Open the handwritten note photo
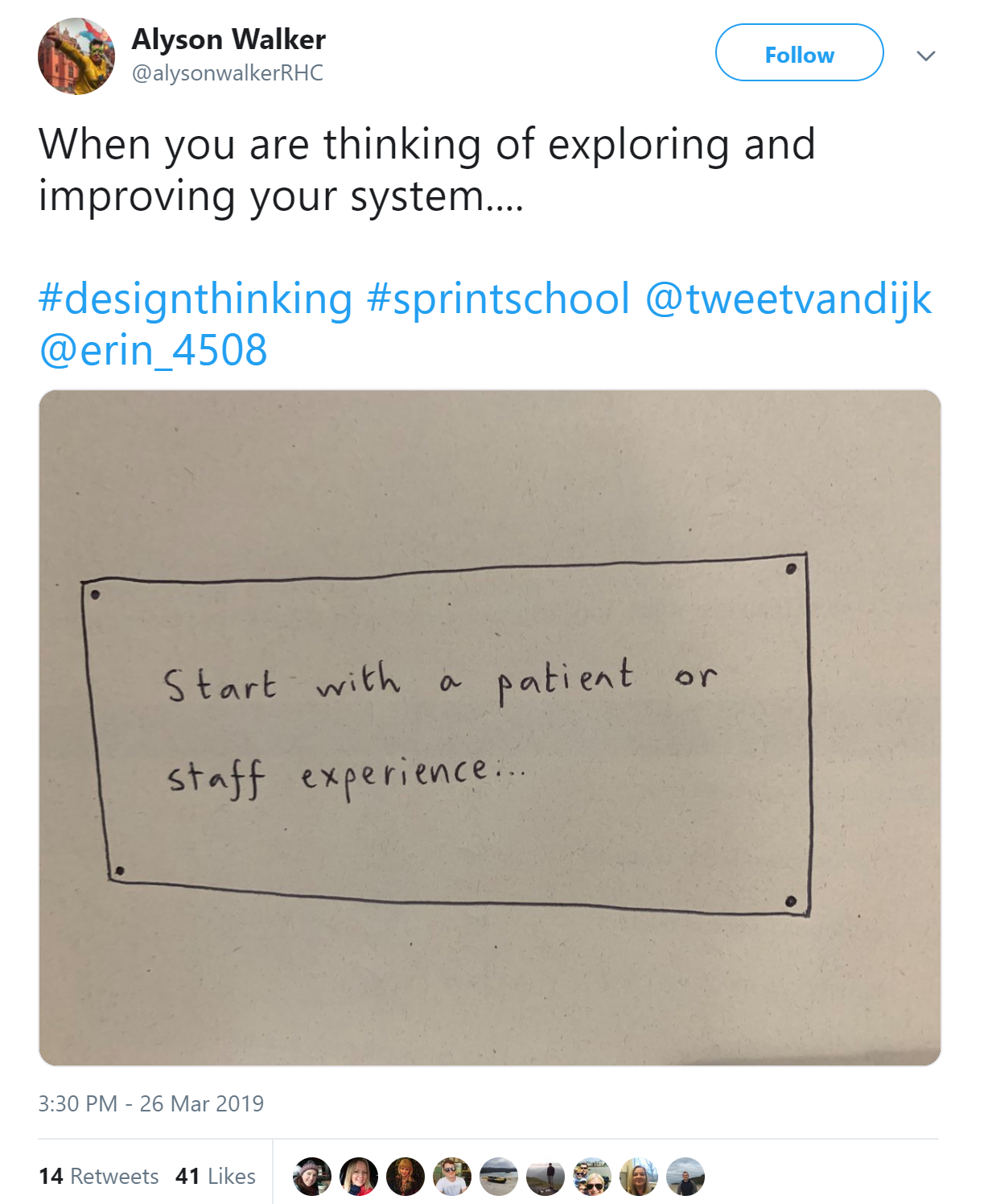 [490, 728]
